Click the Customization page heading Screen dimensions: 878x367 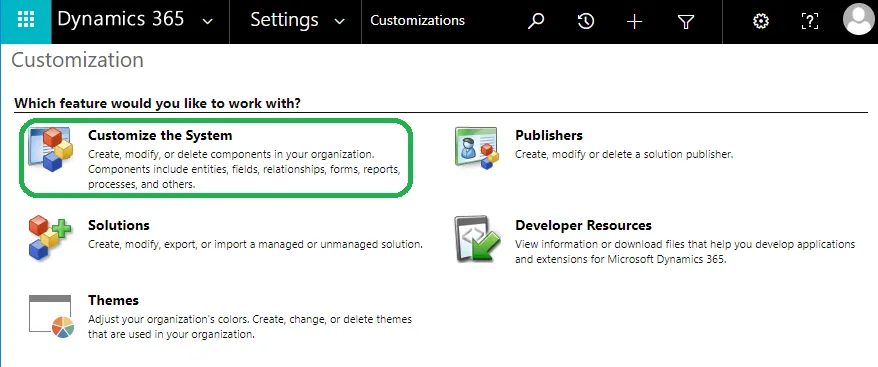point(77,60)
